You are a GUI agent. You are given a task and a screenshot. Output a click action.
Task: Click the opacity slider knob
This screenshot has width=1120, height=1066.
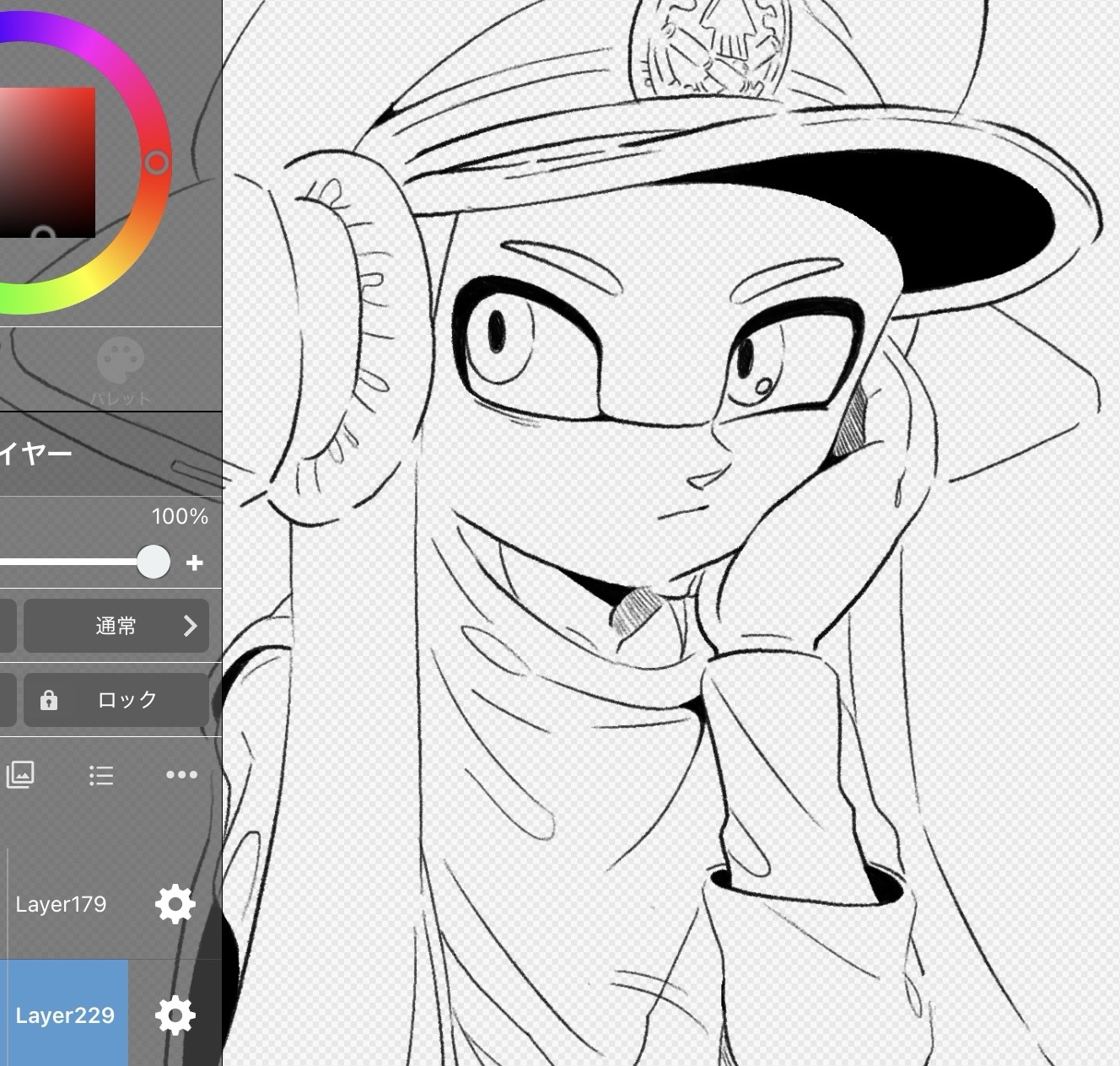coord(153,562)
